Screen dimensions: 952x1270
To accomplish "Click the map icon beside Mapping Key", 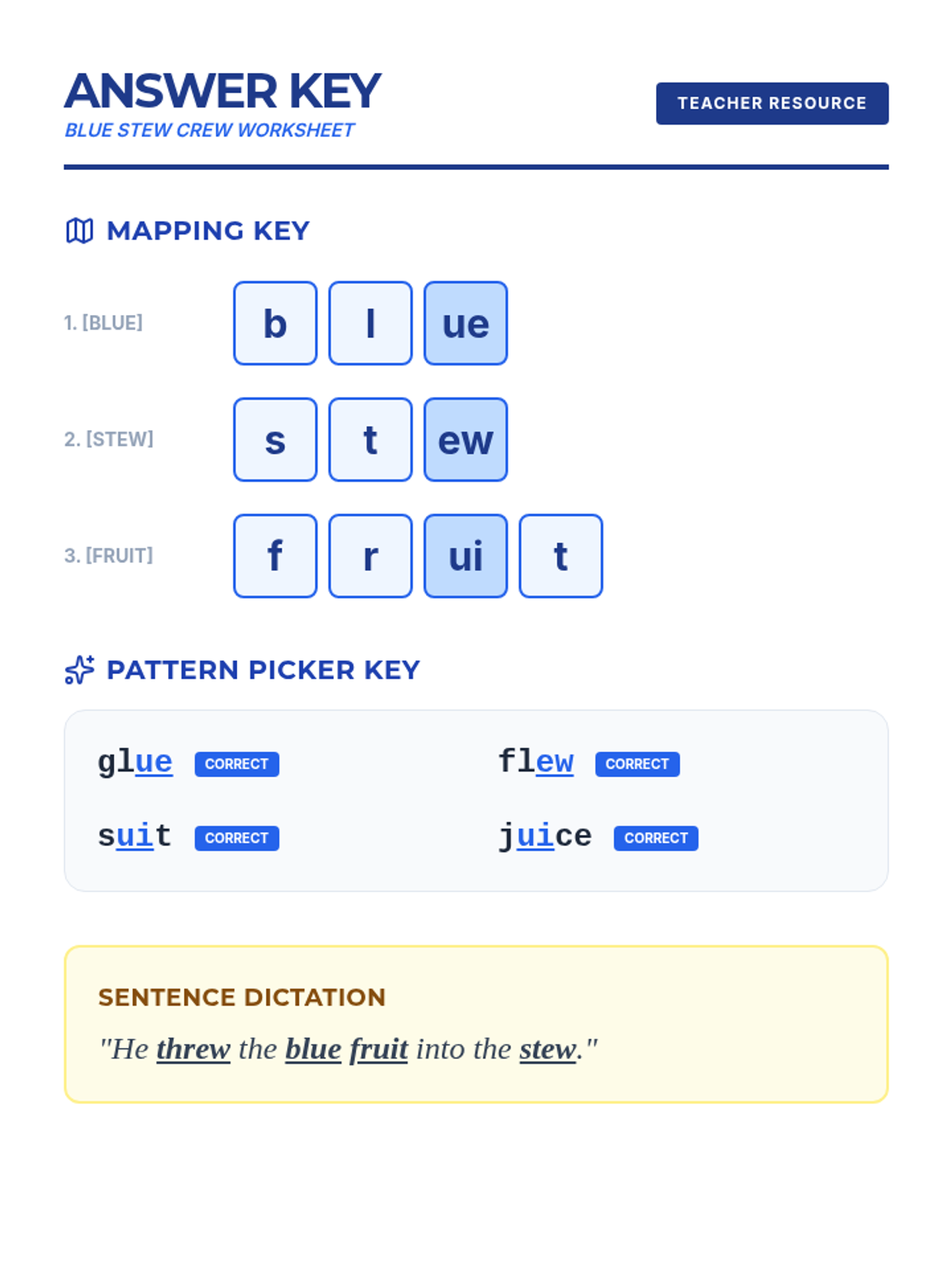I will (x=79, y=231).
